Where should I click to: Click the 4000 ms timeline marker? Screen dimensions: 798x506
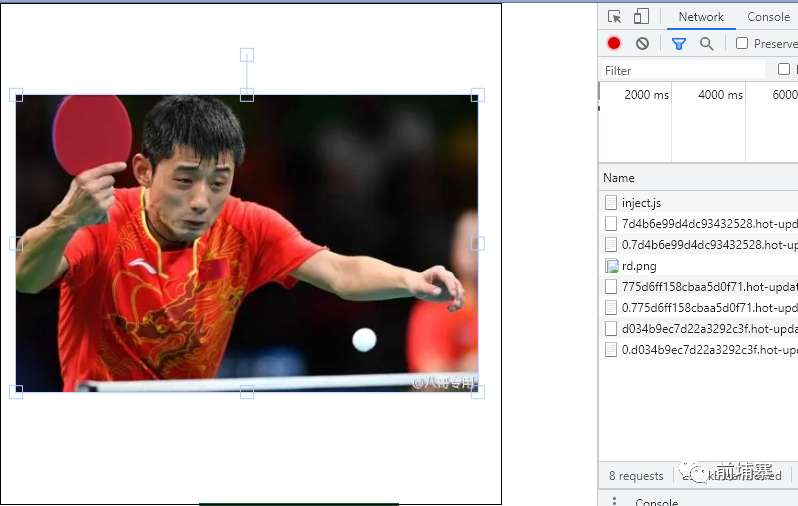click(720, 95)
